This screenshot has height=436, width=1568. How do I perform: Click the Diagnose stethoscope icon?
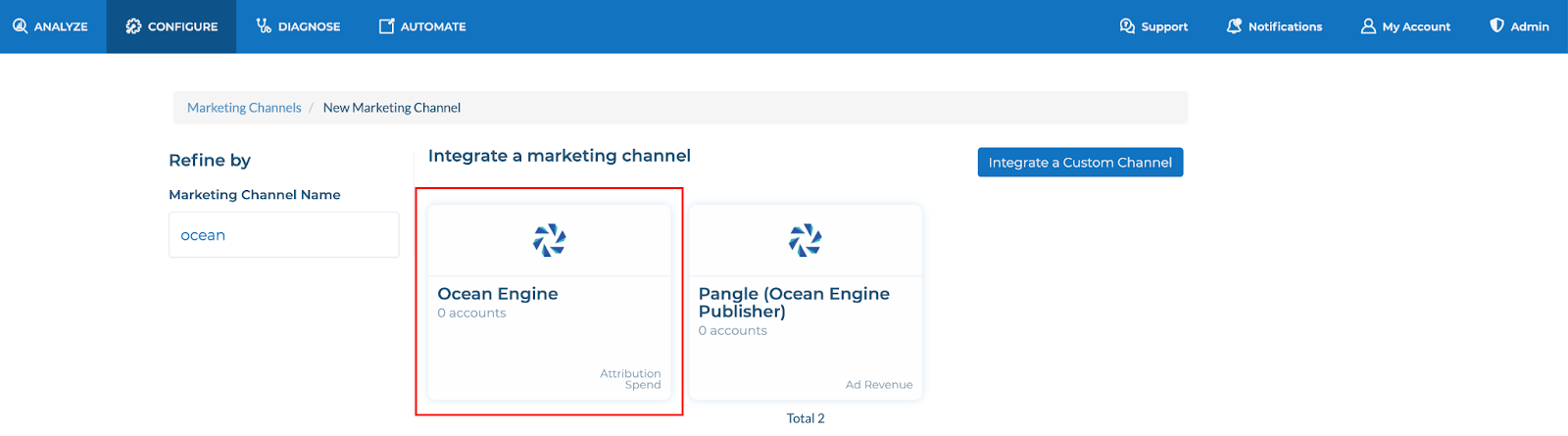[264, 26]
